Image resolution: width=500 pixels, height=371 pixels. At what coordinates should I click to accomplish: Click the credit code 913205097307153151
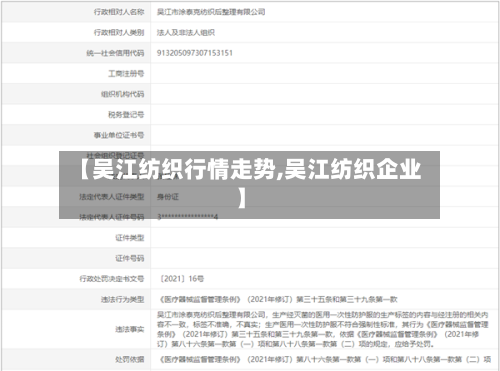click(x=195, y=53)
